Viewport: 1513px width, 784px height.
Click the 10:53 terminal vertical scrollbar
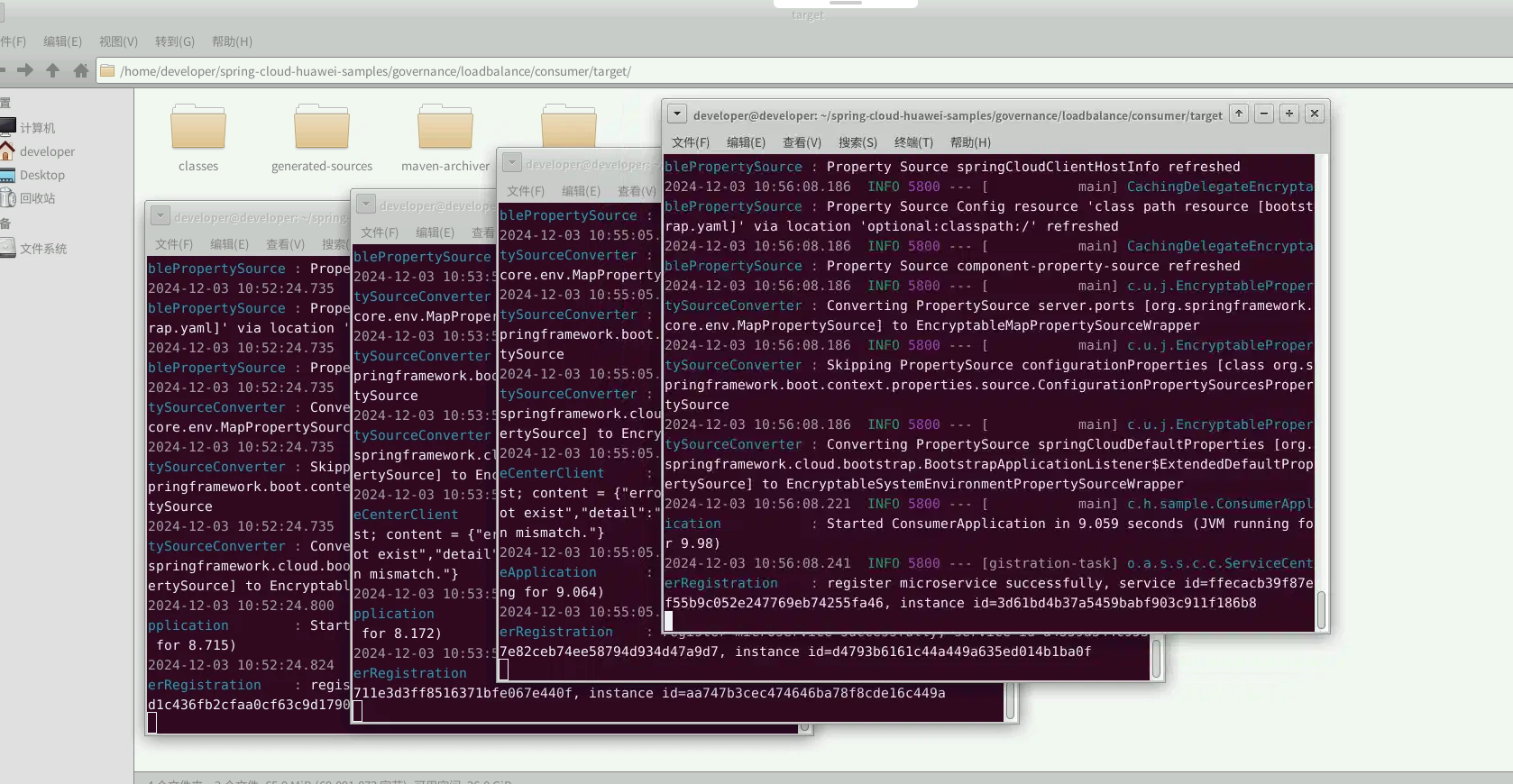[1011, 700]
